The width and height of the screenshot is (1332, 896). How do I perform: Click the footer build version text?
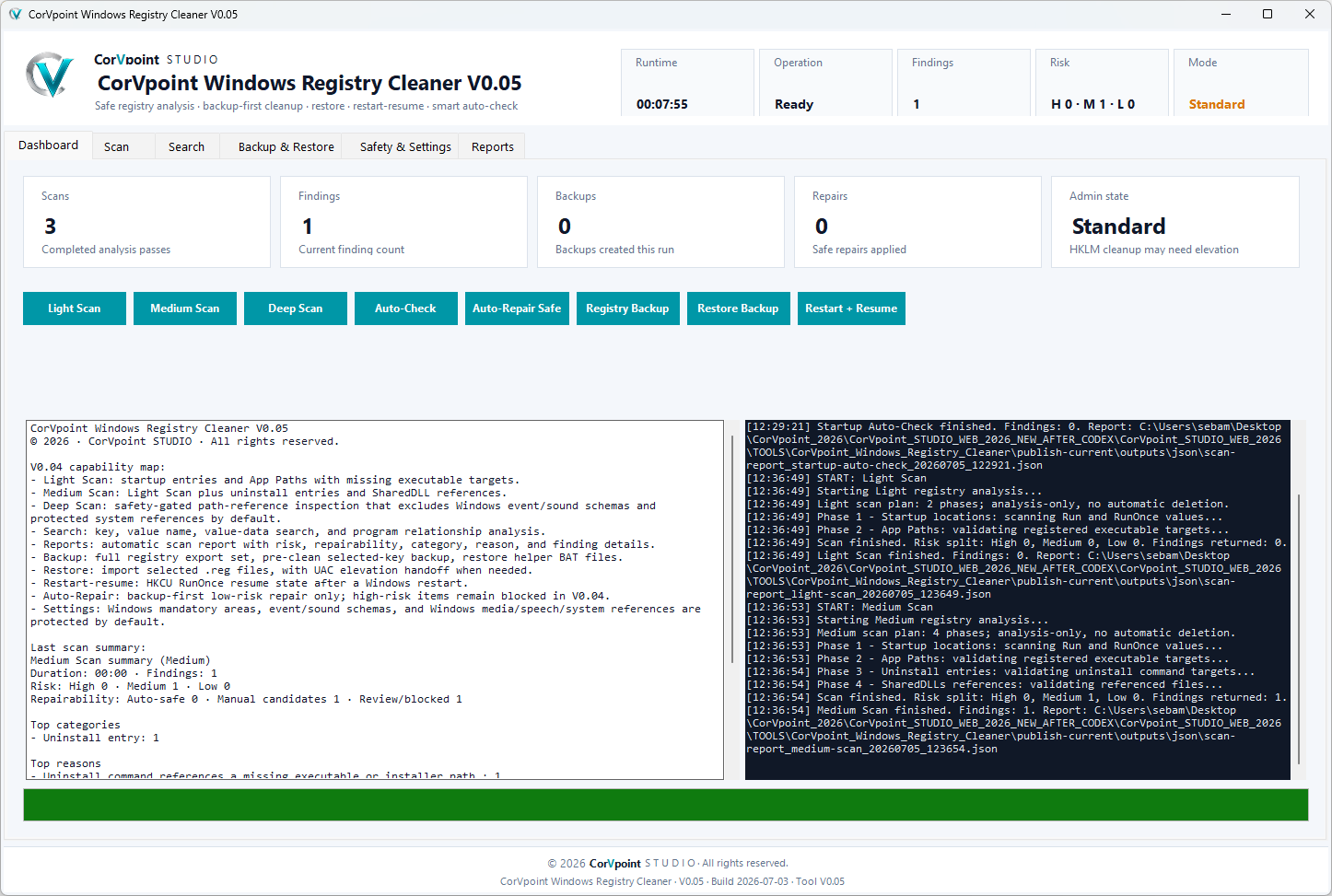[x=672, y=881]
